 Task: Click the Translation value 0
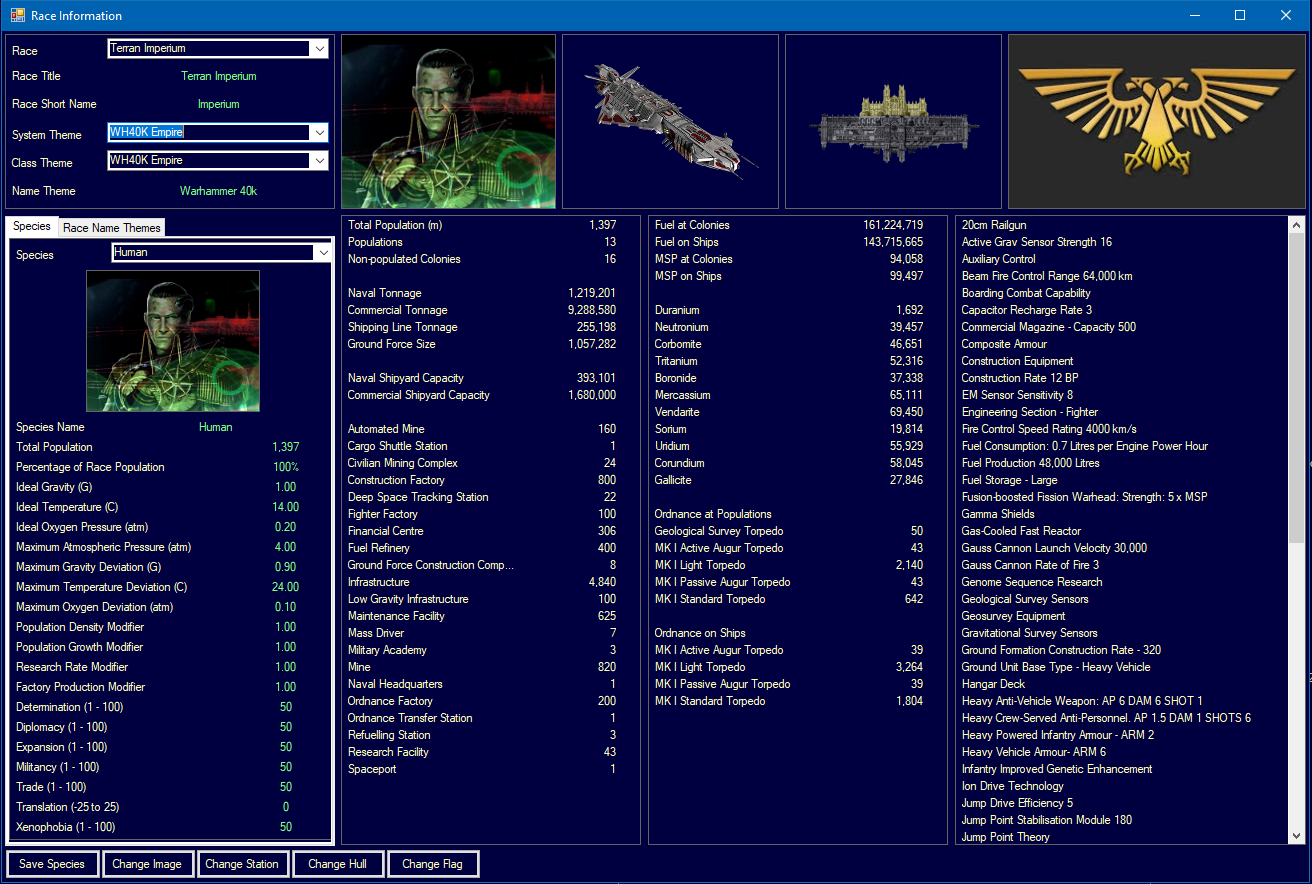click(286, 807)
